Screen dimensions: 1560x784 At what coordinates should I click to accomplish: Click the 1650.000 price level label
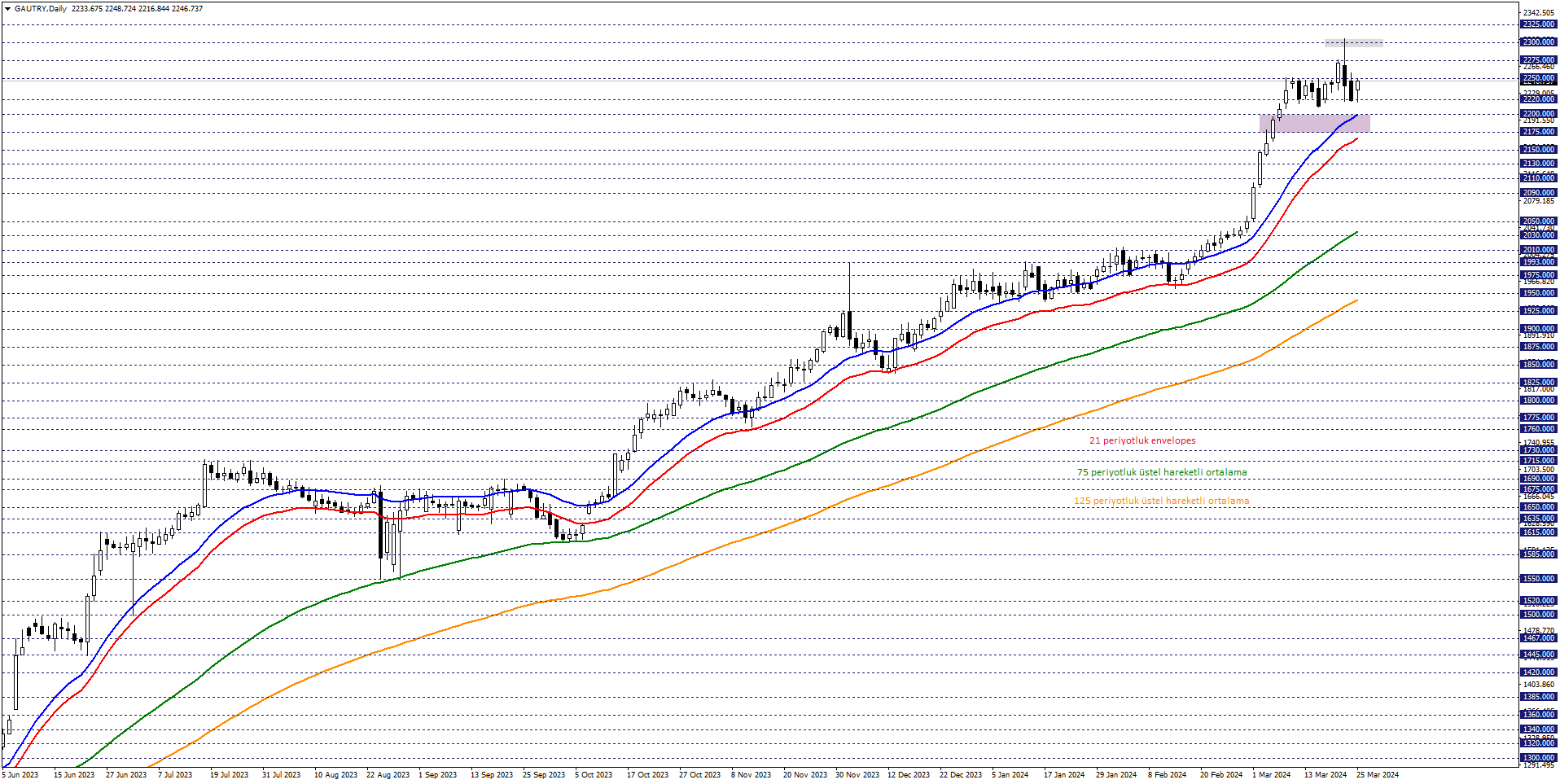tap(1538, 507)
